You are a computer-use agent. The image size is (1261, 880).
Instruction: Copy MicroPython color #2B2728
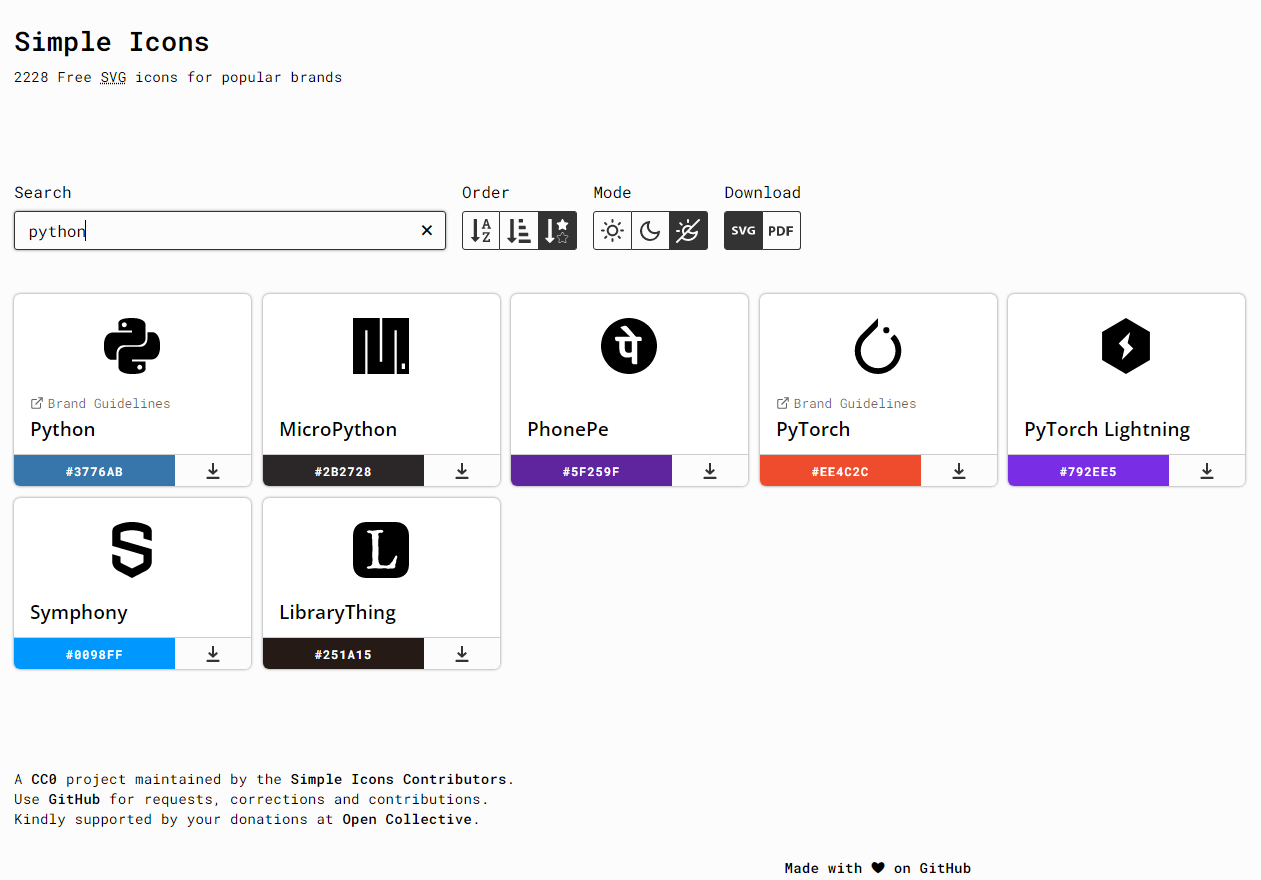[343, 471]
